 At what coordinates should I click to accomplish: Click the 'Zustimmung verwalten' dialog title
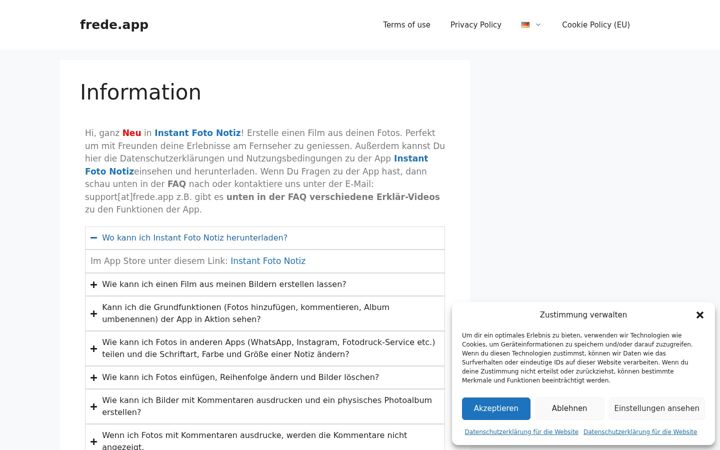[x=583, y=315]
